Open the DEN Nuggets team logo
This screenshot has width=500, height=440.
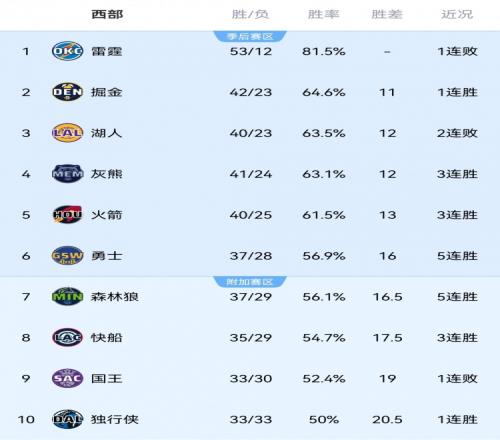tap(67, 92)
